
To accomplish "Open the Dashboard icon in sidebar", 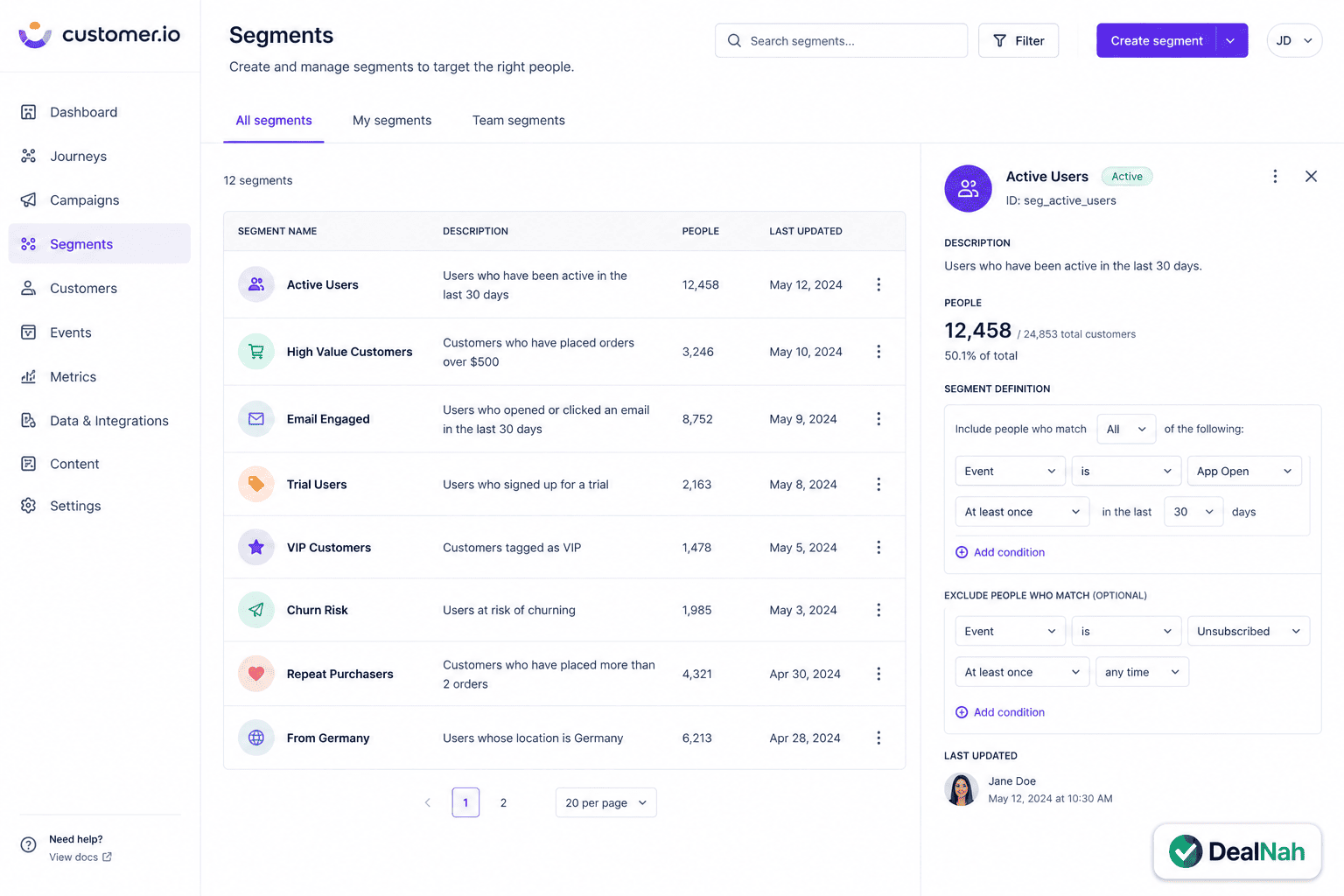I will click(29, 112).
